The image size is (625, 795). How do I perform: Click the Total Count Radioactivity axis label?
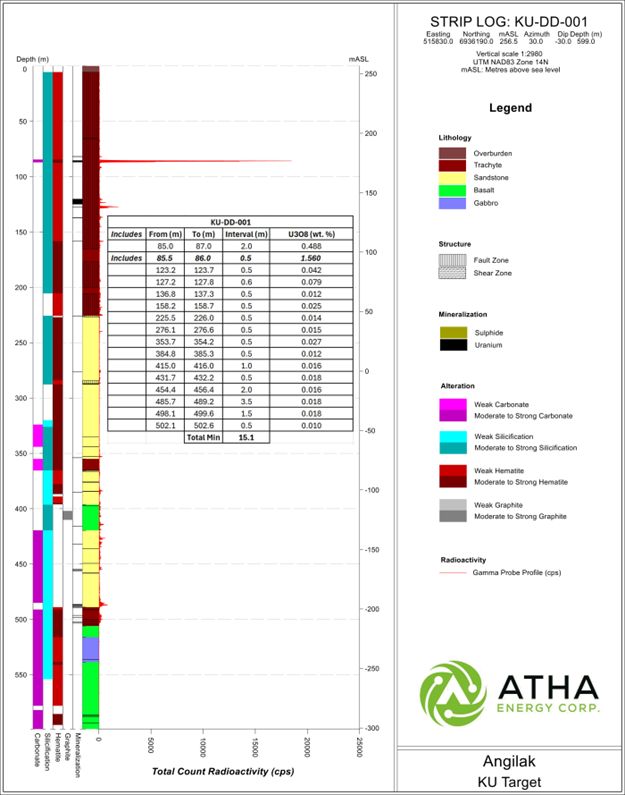[x=221, y=772]
